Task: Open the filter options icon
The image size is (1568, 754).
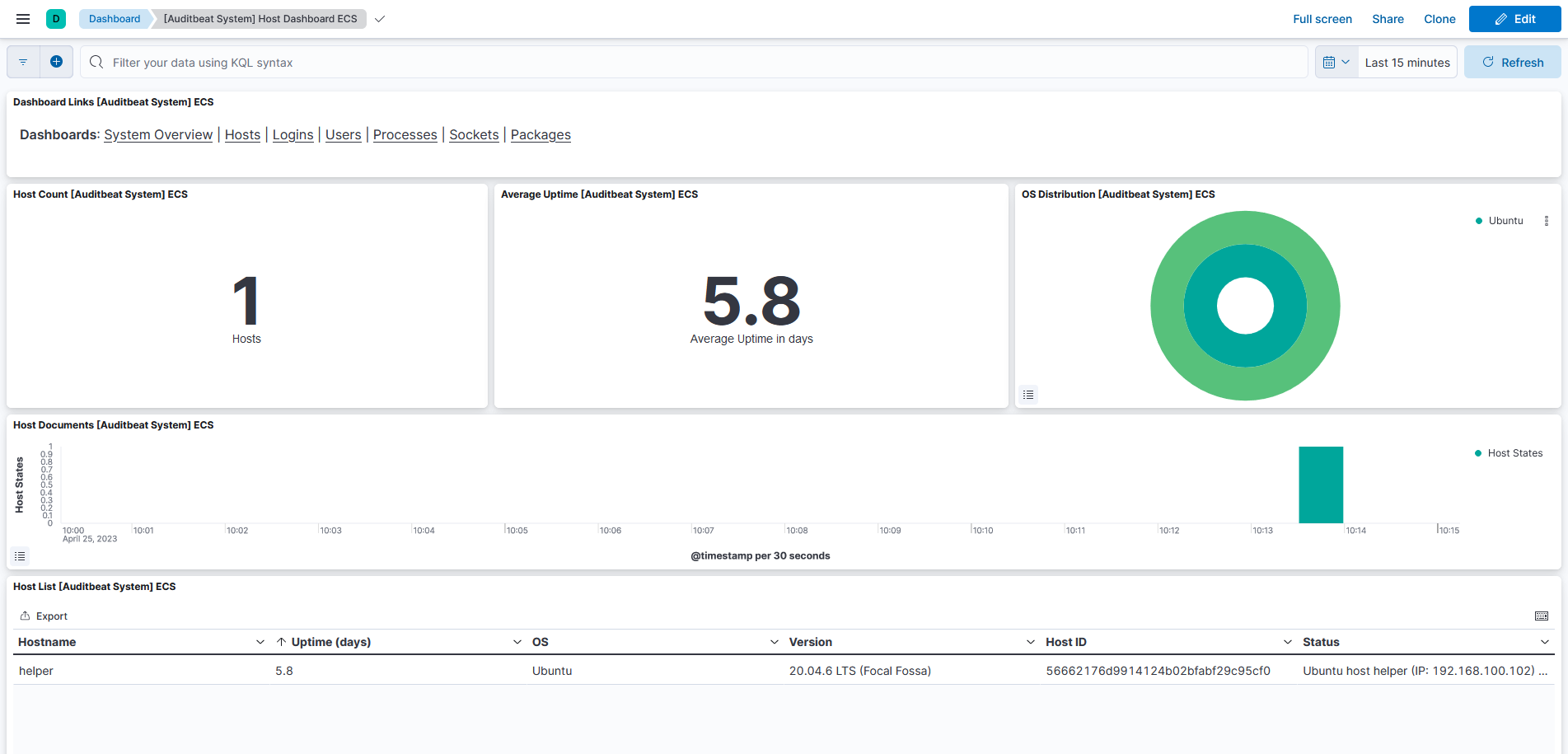Action: (x=22, y=62)
